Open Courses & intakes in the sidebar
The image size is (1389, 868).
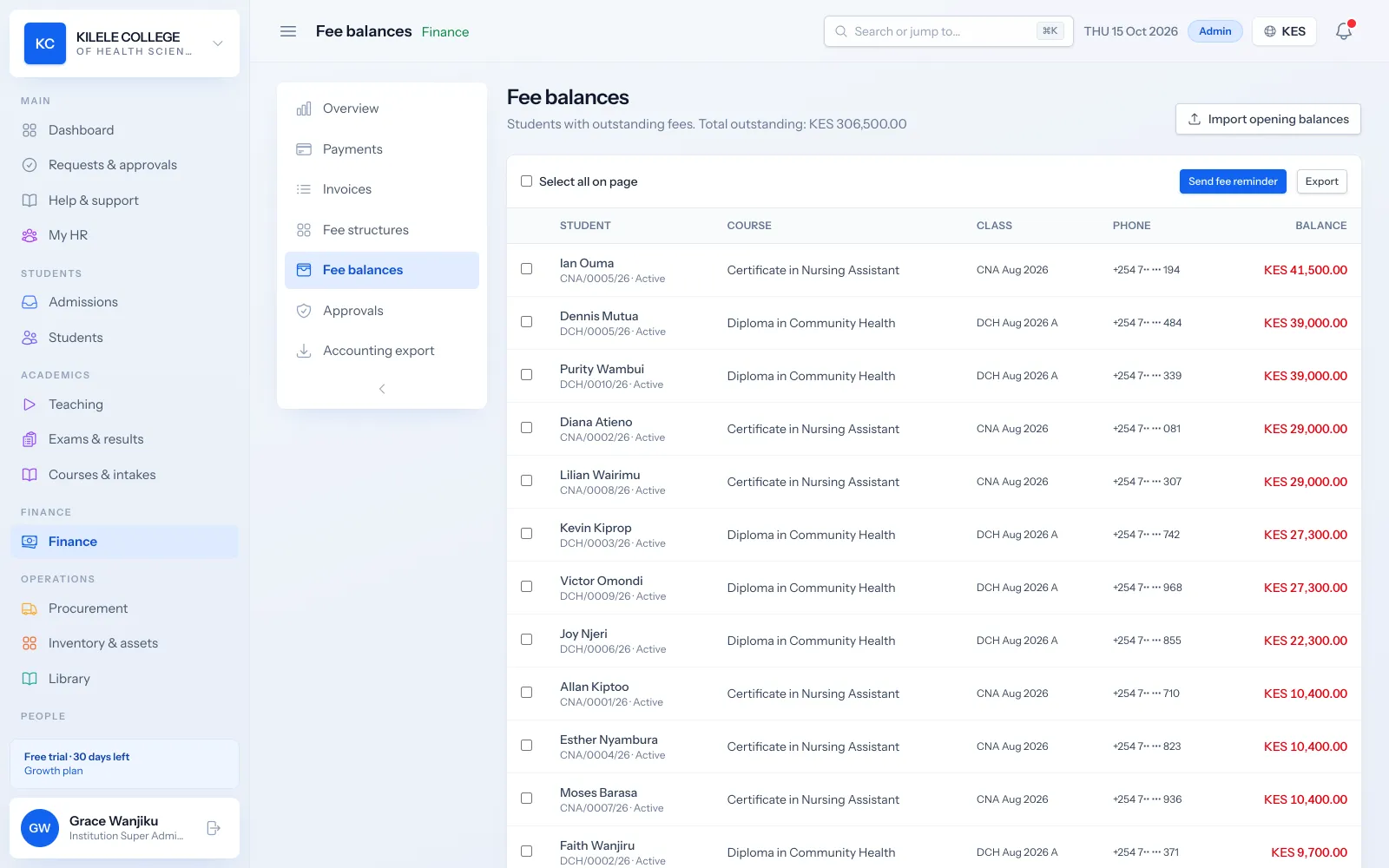(124, 475)
